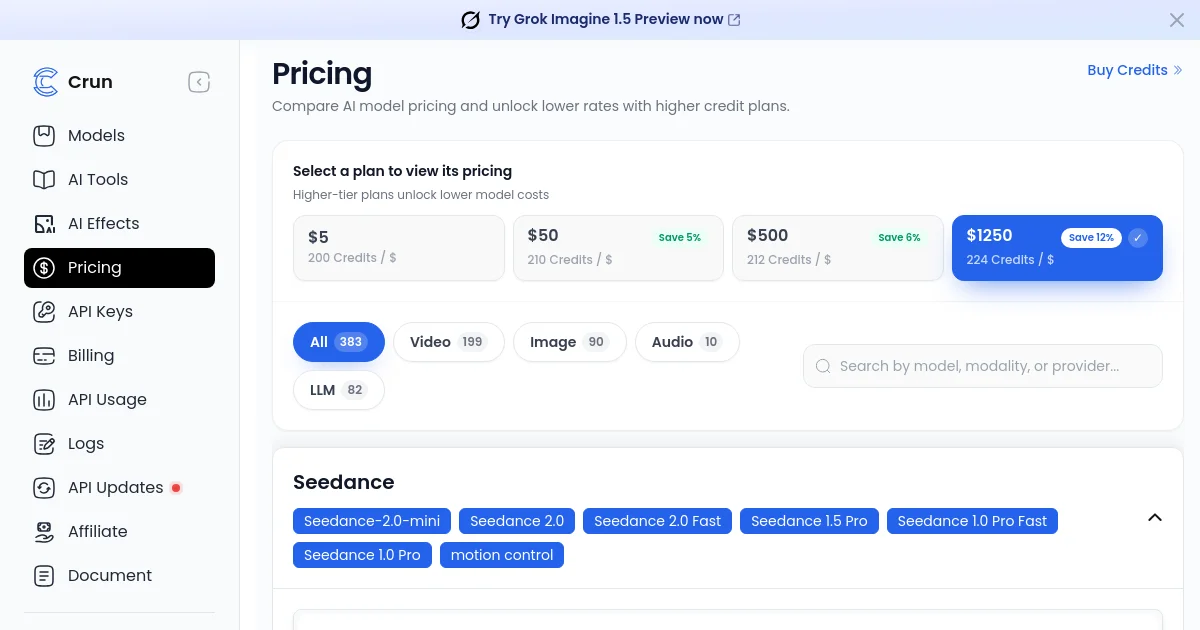The height and width of the screenshot is (630, 1200).
Task: Click the Models sidebar icon
Action: [x=44, y=135]
